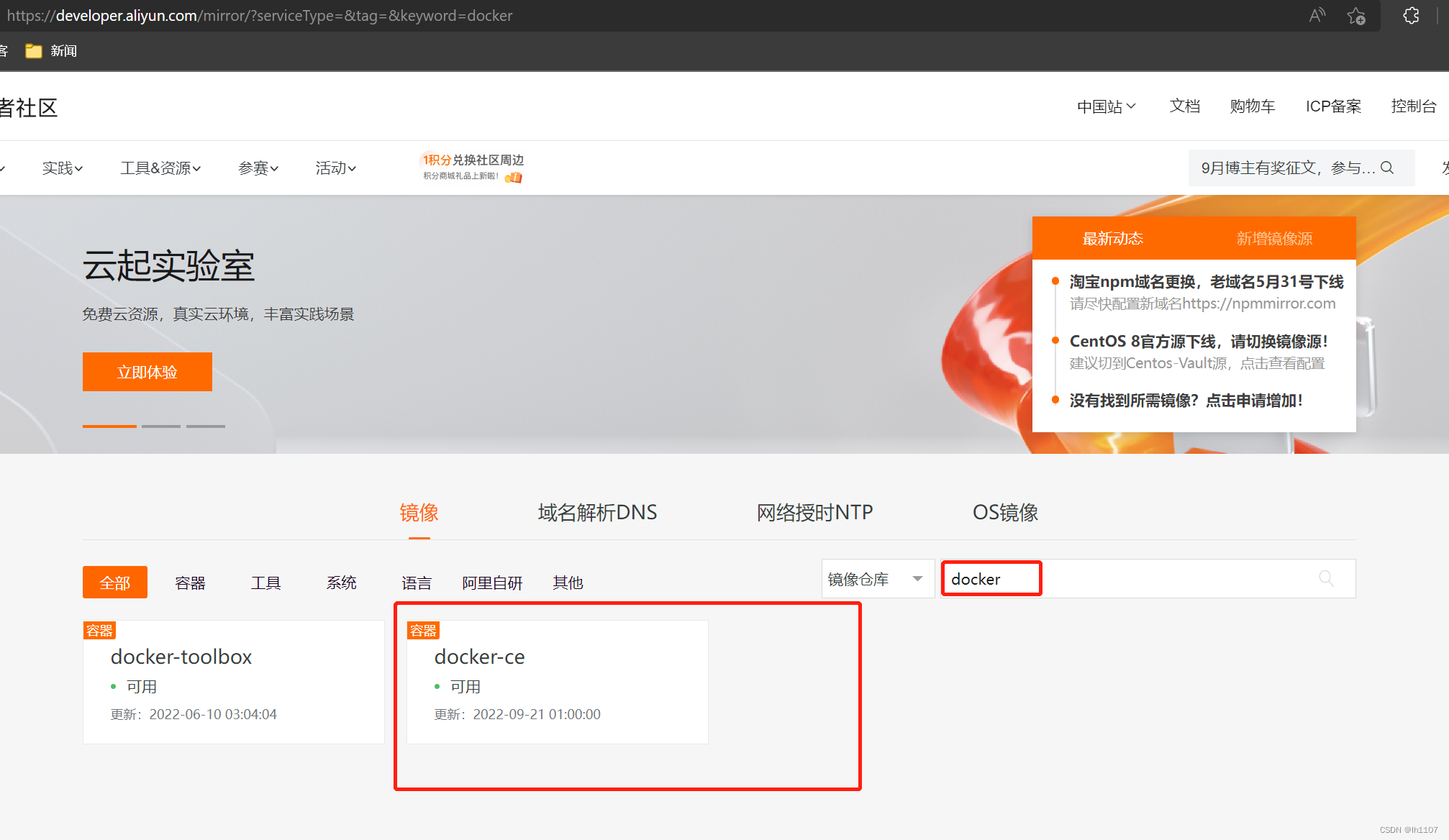The width and height of the screenshot is (1449, 840).
Task: Open 淘宝npm域名更换 news item
Action: tap(1207, 282)
